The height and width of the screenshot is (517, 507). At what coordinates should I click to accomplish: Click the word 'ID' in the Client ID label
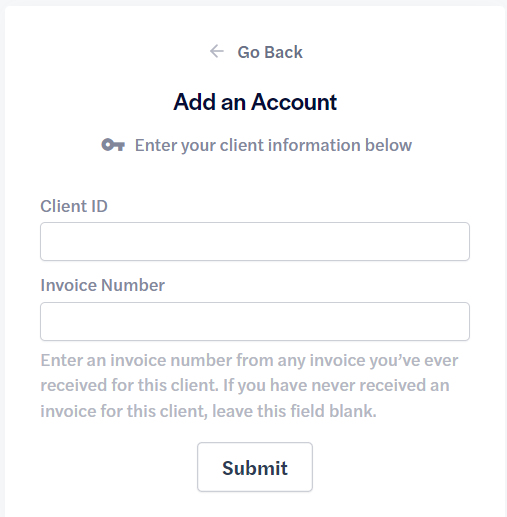click(99, 206)
